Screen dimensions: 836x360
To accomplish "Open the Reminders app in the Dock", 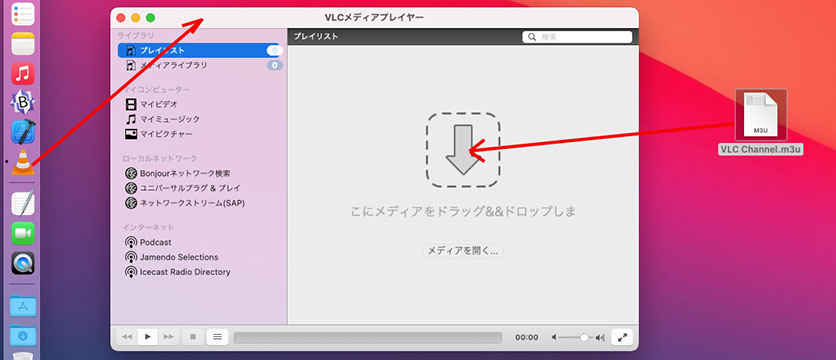I will [x=23, y=14].
